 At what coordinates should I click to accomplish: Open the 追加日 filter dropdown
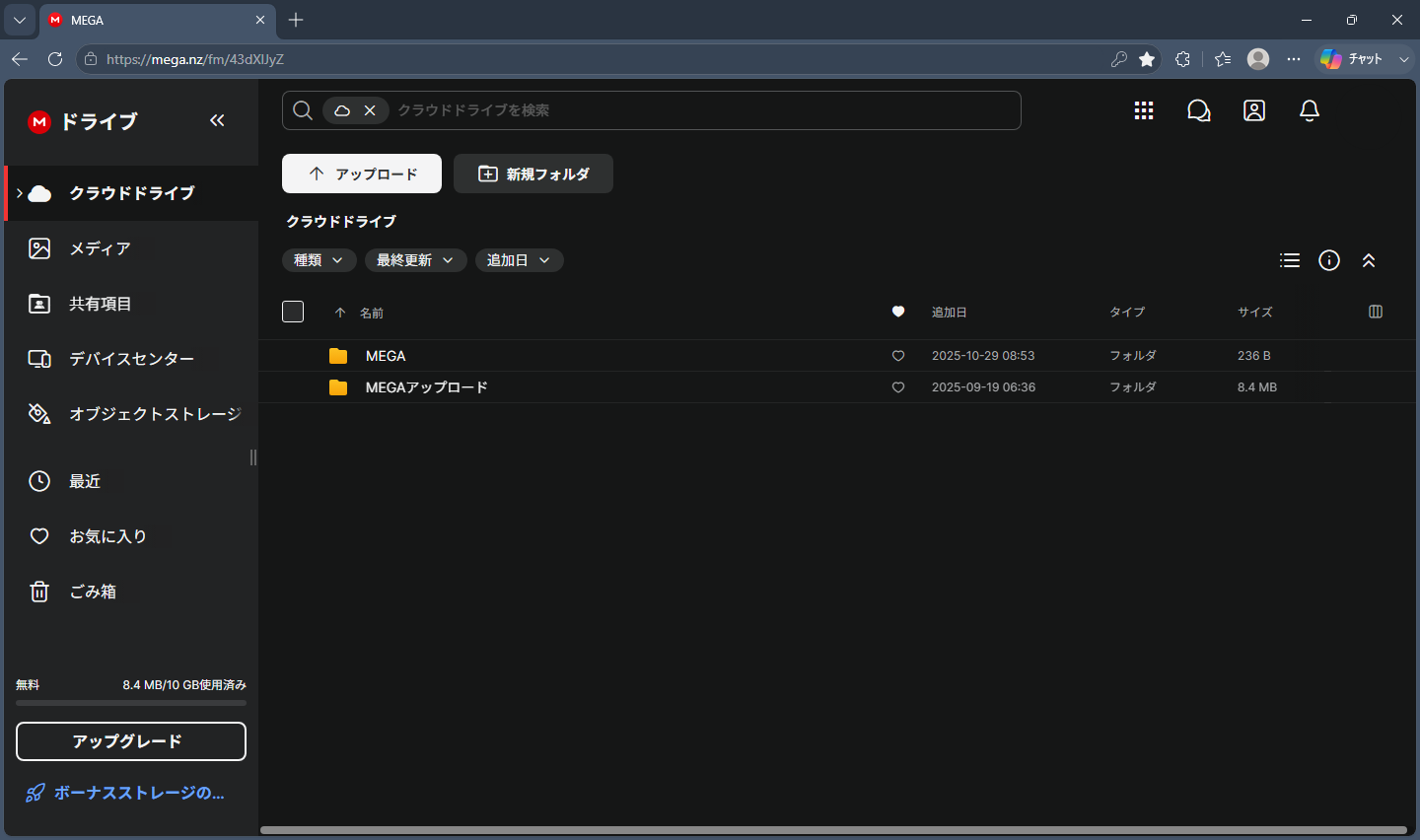coord(520,260)
